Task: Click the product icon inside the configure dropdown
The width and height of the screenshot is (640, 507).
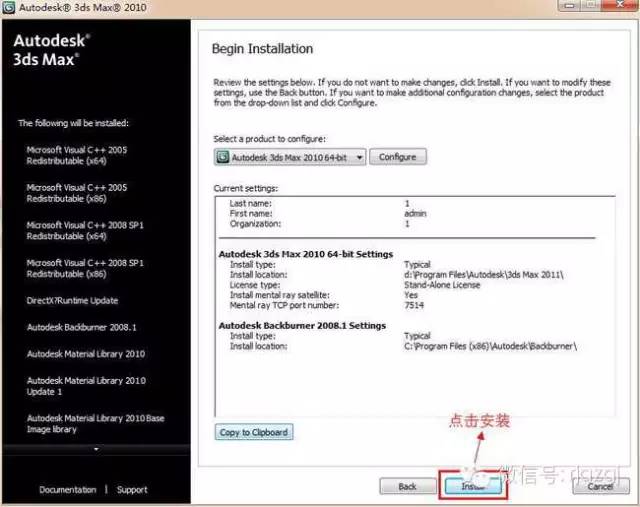Action: click(x=223, y=157)
